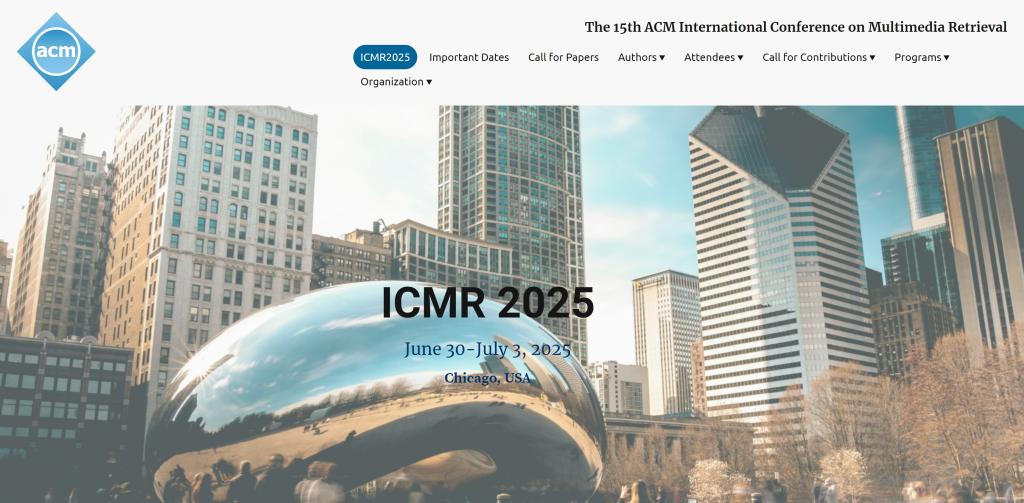Expand the Authors dropdown menu
1024x503 pixels.
[641, 57]
